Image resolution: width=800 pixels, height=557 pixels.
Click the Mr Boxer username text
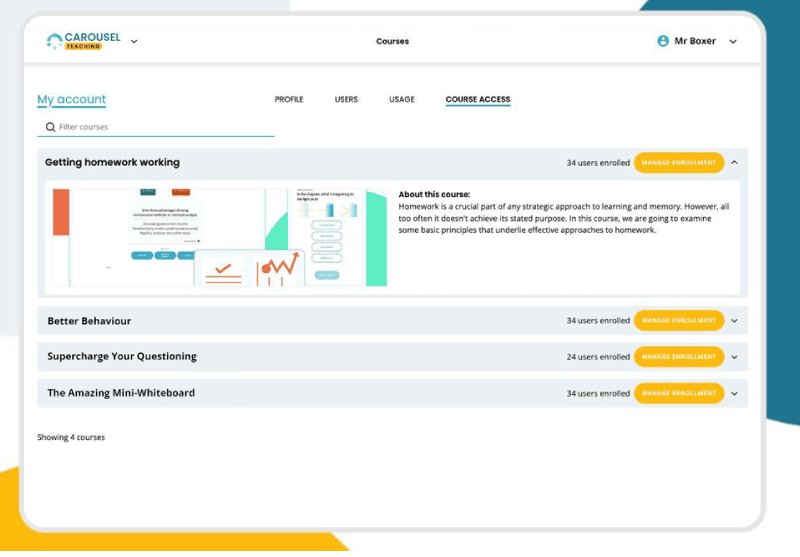click(695, 41)
